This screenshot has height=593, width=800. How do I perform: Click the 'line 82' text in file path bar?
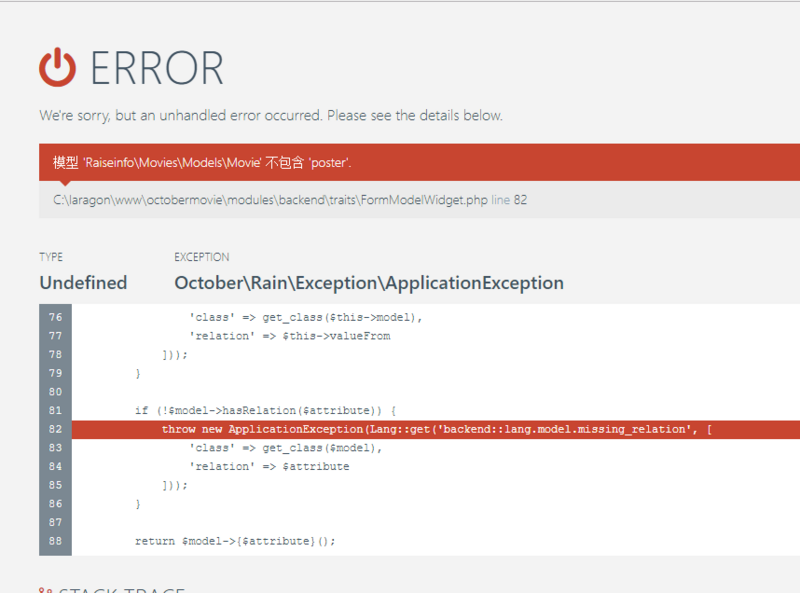point(509,200)
